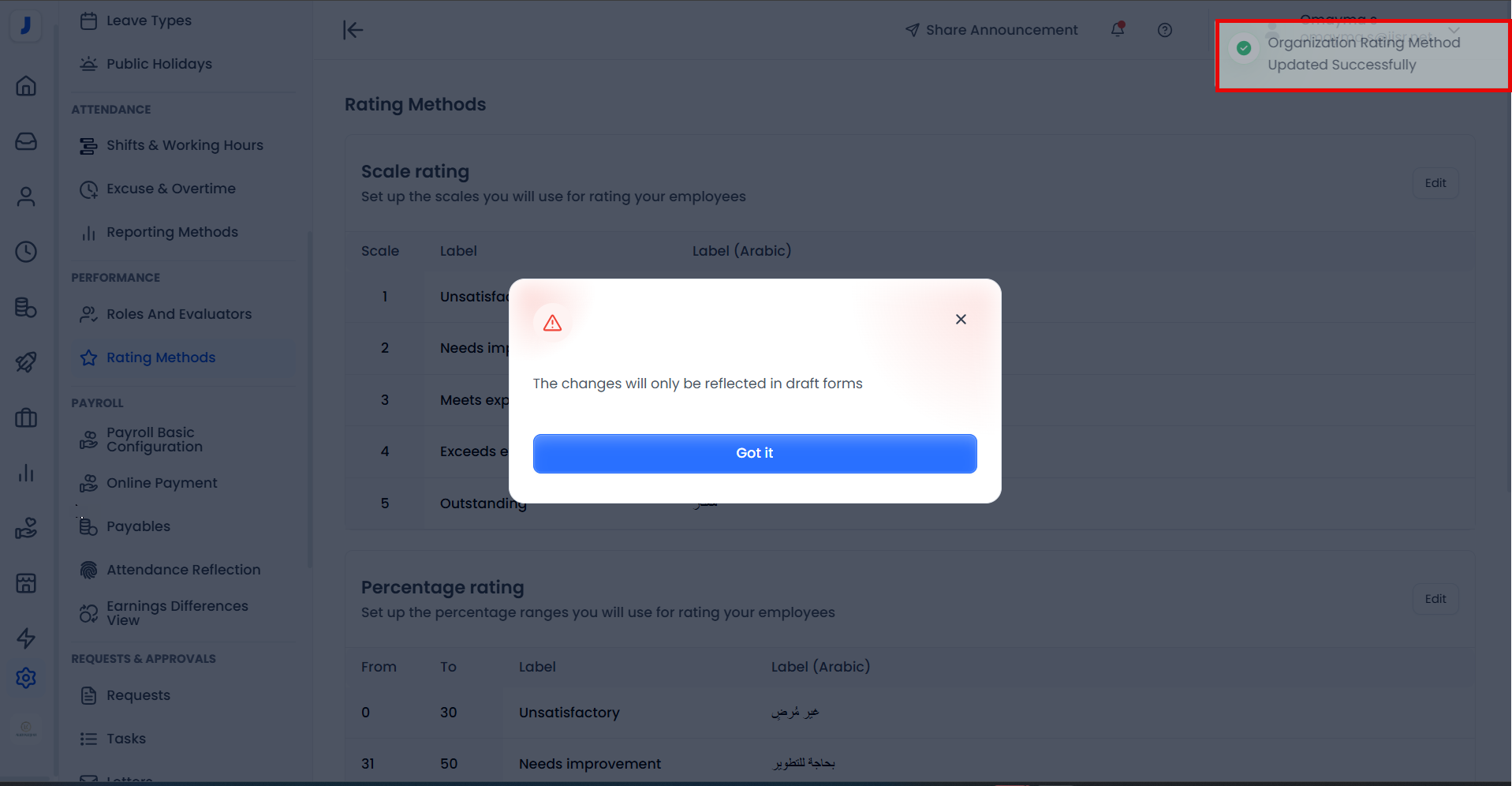Edit the Percentage rating section

pos(1435,599)
